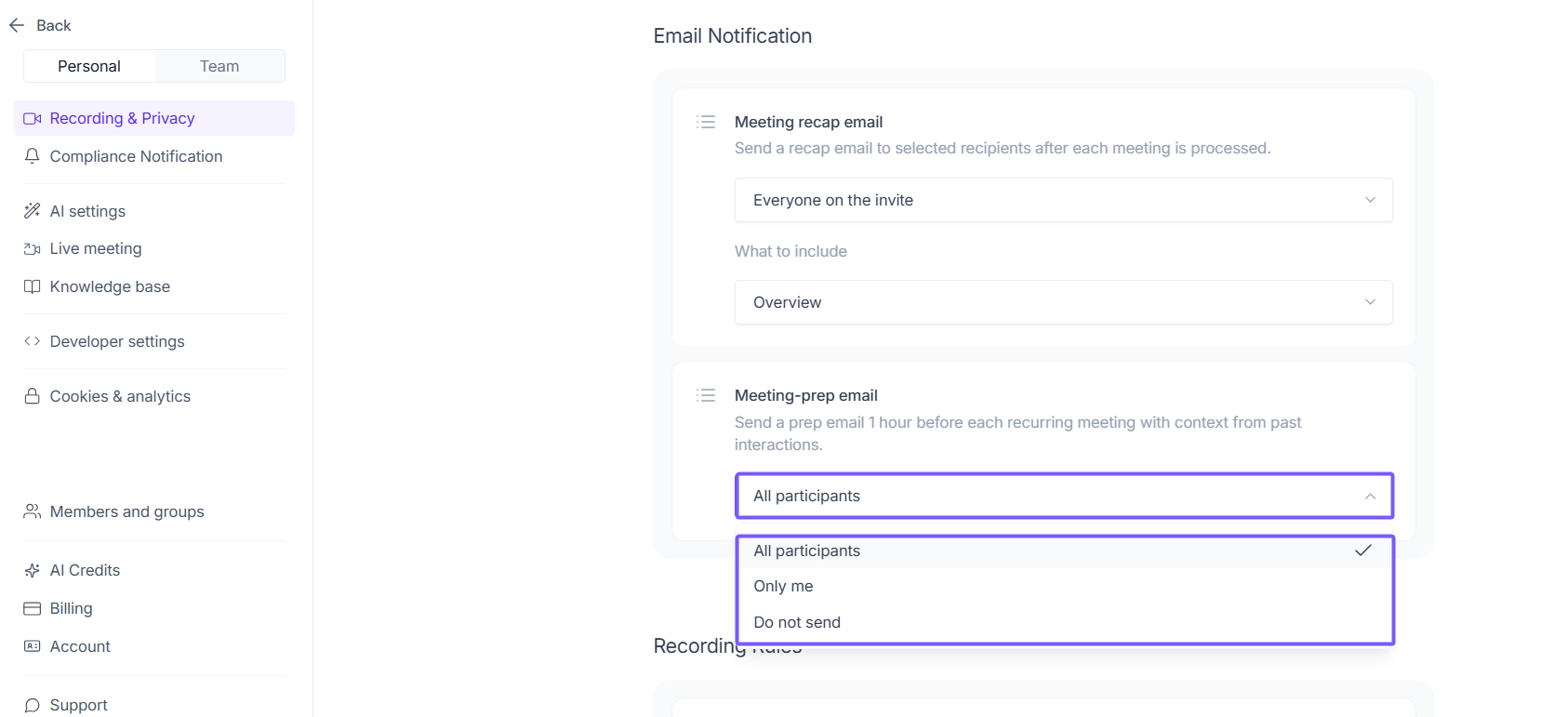Click the AI Credits sparkle icon
The height and width of the screenshot is (717, 1568).
pos(33,570)
